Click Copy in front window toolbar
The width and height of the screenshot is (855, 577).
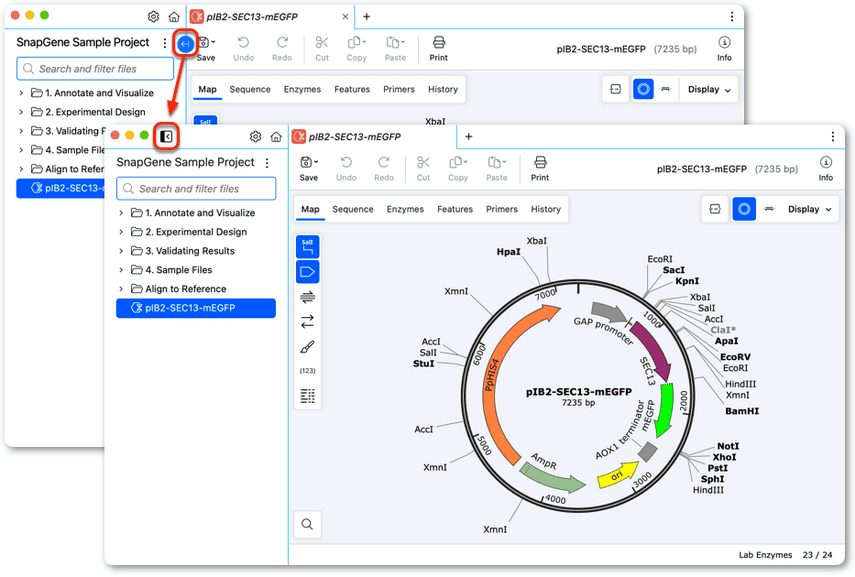tap(458, 168)
